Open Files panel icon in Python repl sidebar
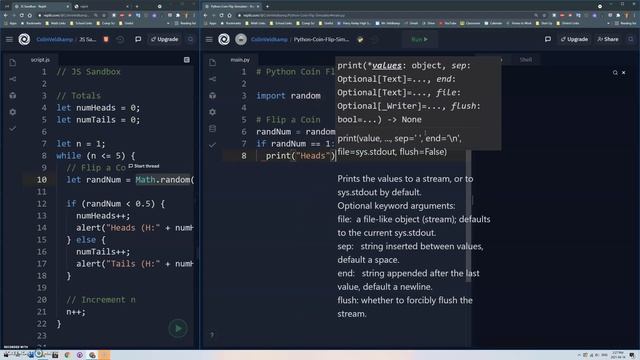The image size is (640, 360). pos(212,62)
